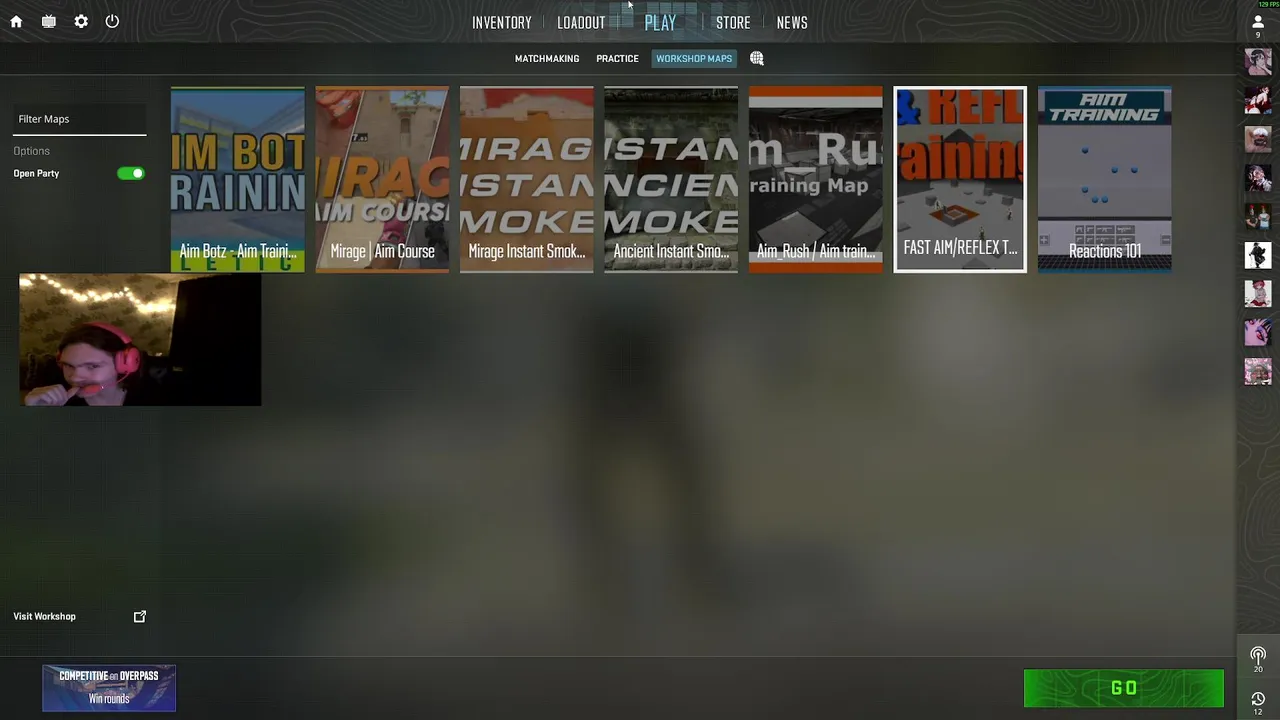The image size is (1280, 720).
Task: Open the Inventory menu
Action: pyautogui.click(x=502, y=22)
